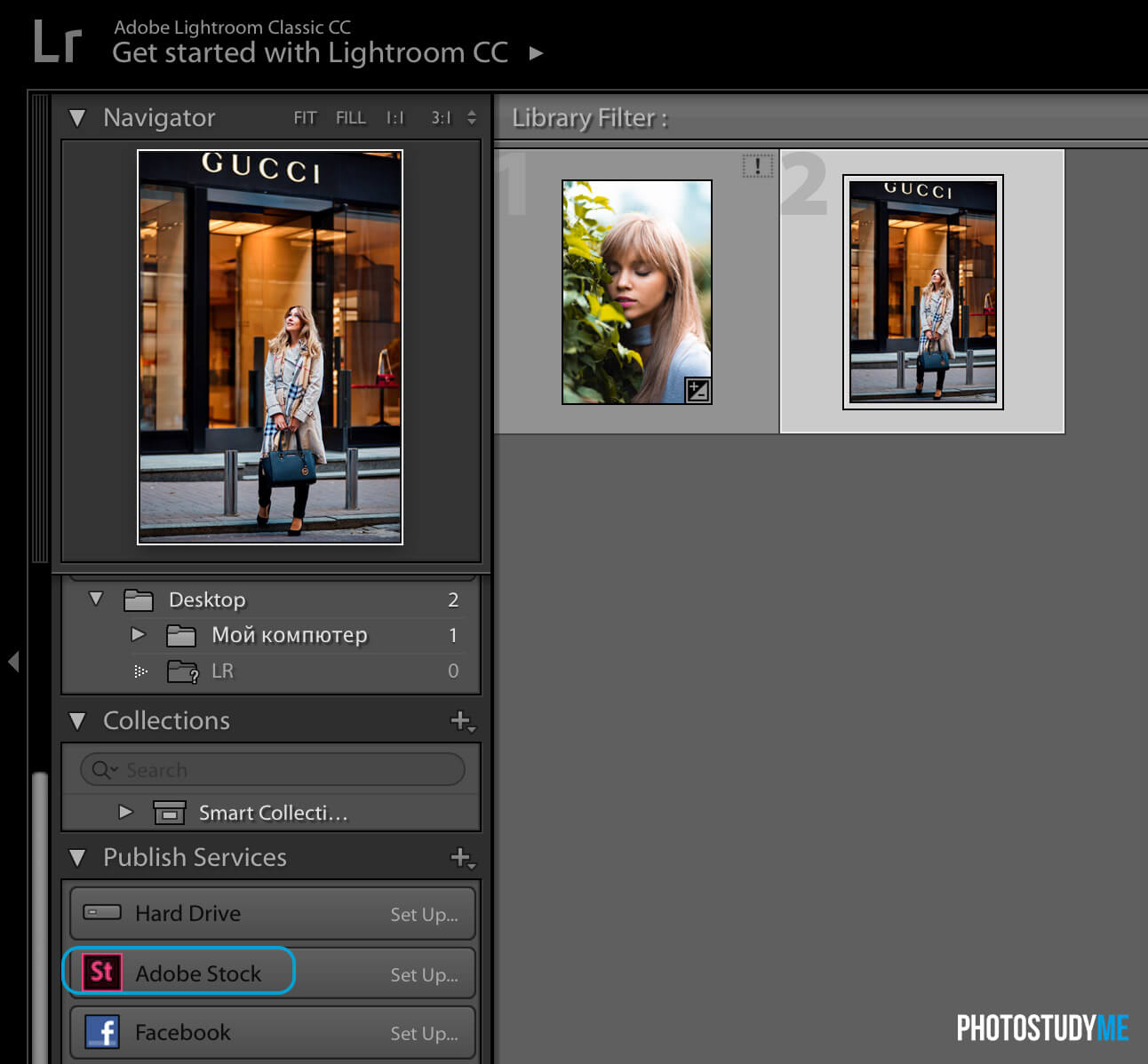Open the Navigator zoom level stepper
Screen dimensions: 1148x1064
coord(472,118)
